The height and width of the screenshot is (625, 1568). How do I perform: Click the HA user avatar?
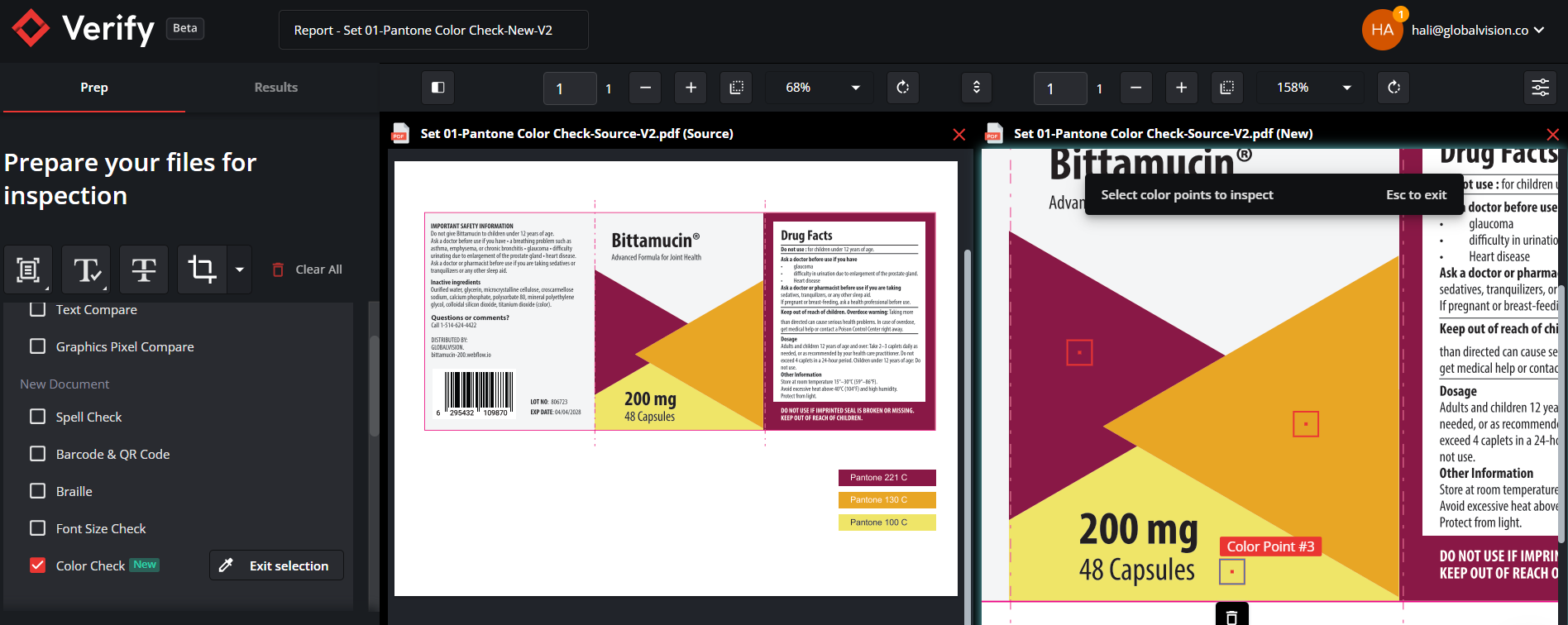1383,30
